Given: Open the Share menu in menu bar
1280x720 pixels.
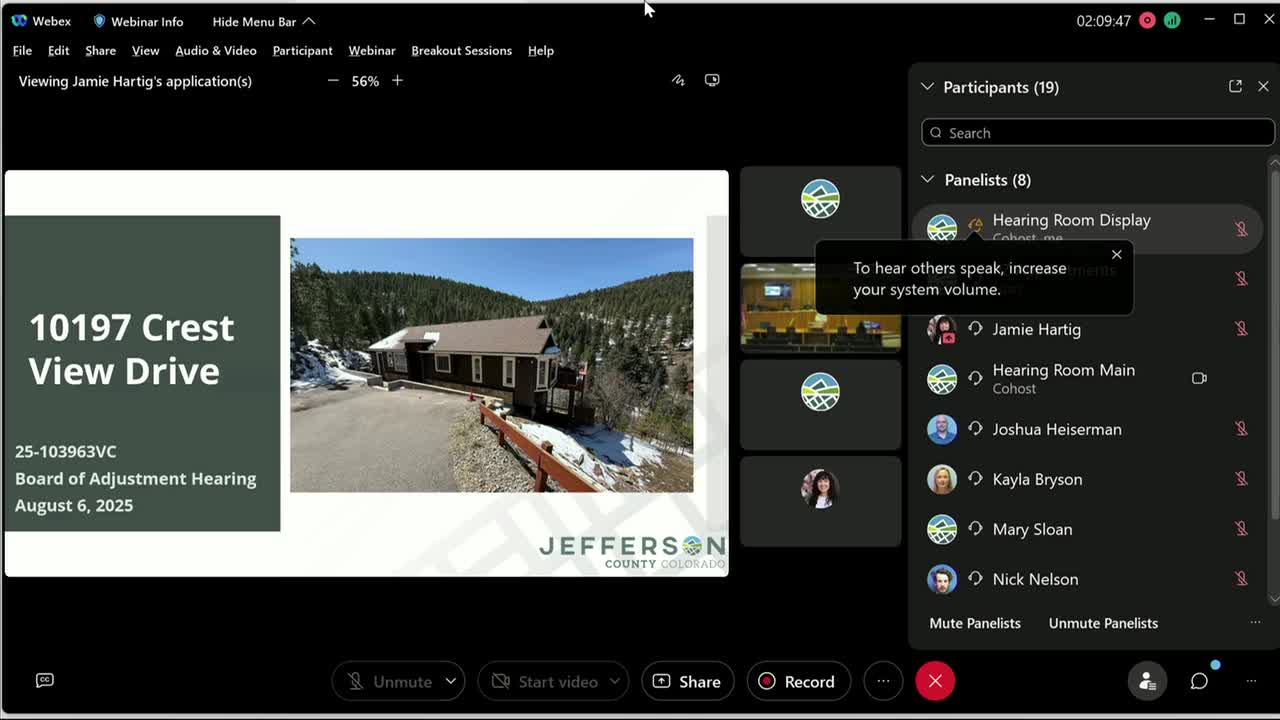Looking at the screenshot, I should click(x=100, y=50).
